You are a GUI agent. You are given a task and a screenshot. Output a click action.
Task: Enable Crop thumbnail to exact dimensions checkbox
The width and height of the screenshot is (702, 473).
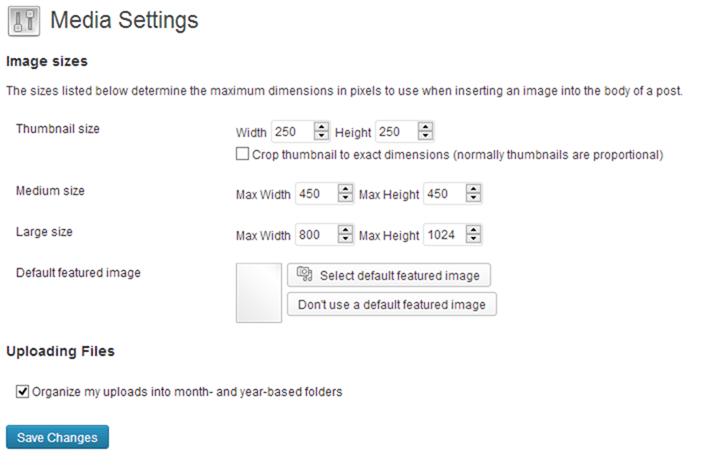(x=242, y=154)
